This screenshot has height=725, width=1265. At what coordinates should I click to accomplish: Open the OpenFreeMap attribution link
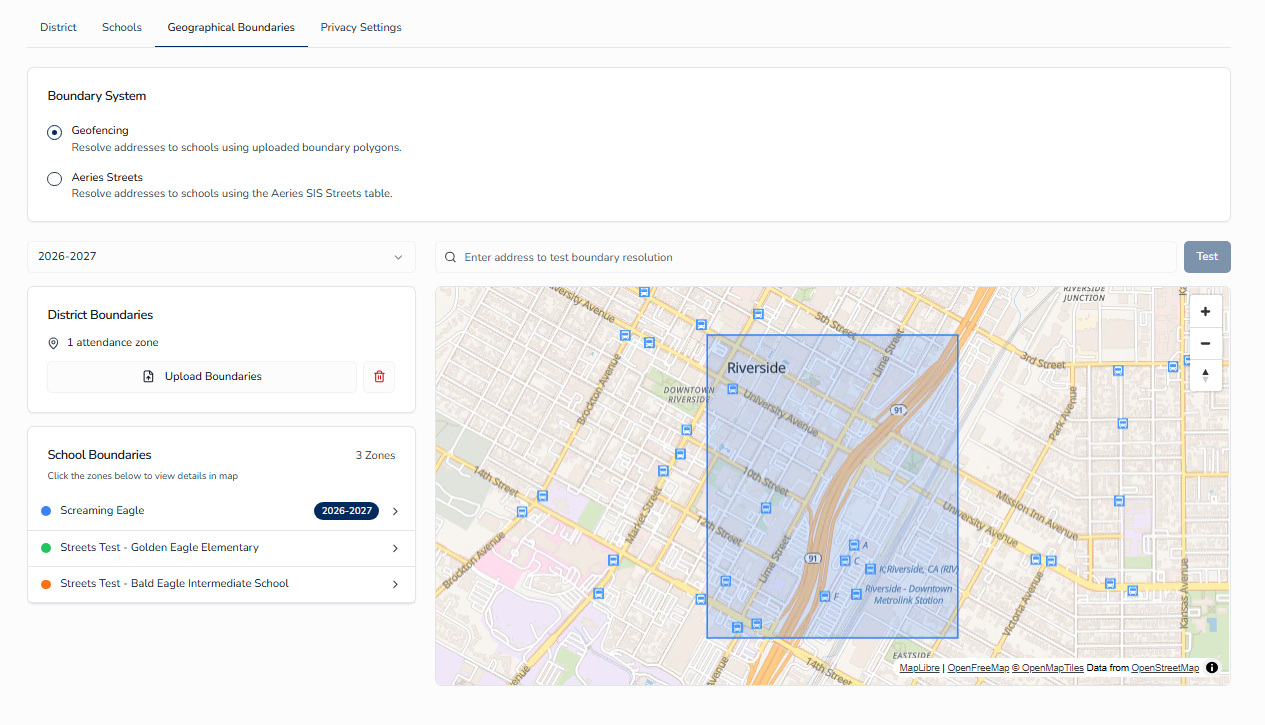(x=977, y=668)
